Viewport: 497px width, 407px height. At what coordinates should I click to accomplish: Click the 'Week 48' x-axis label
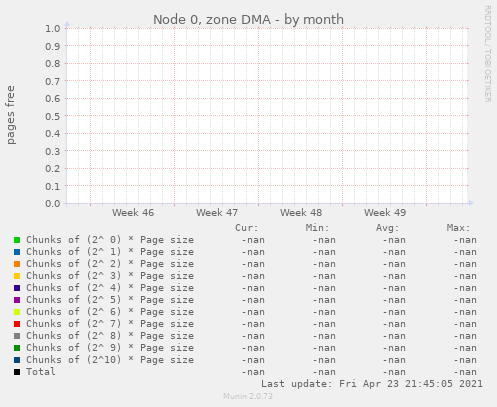pos(301,213)
